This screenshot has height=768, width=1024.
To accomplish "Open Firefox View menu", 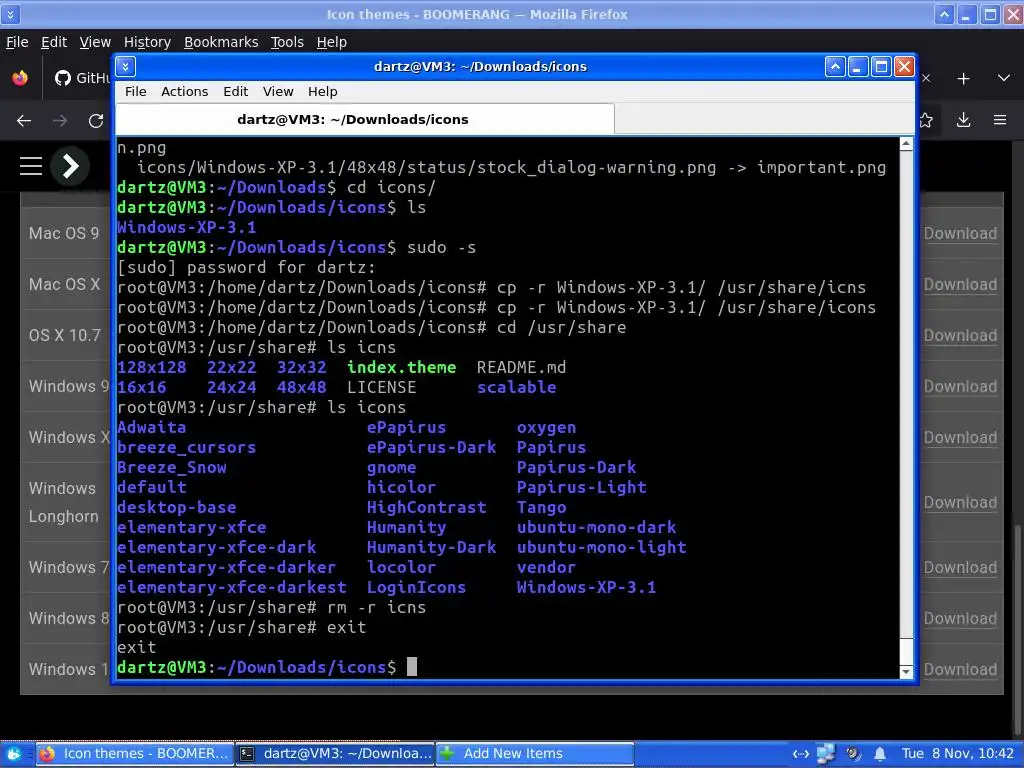I will tap(95, 42).
